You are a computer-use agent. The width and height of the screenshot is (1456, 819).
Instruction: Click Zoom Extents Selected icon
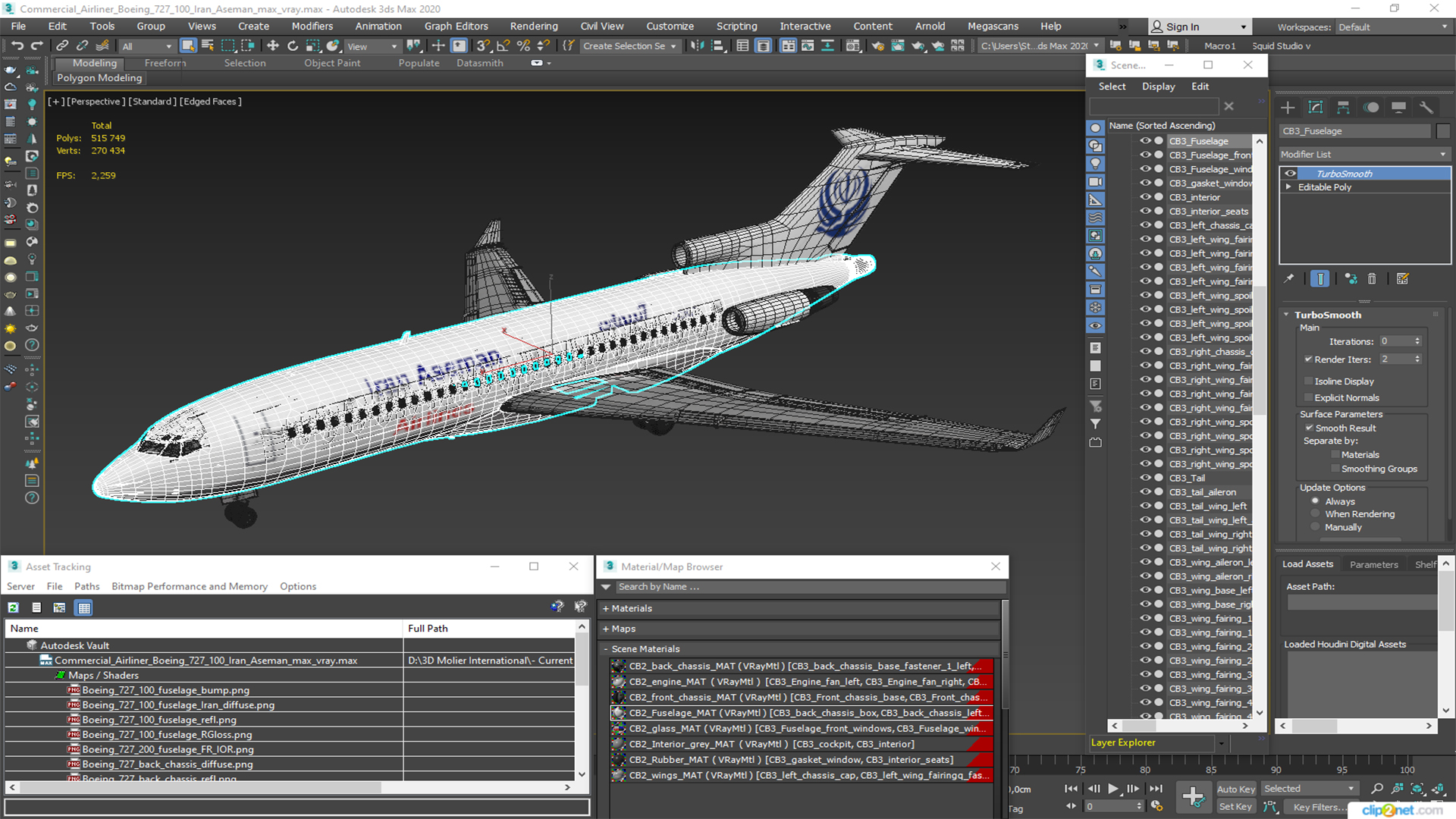(x=1417, y=789)
